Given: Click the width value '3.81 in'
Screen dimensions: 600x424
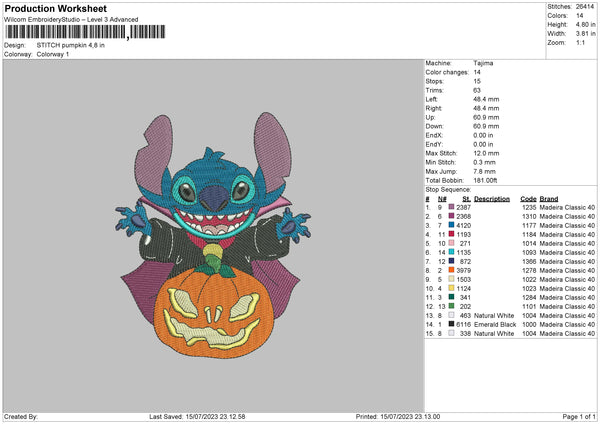Looking at the screenshot, I should tap(585, 34).
